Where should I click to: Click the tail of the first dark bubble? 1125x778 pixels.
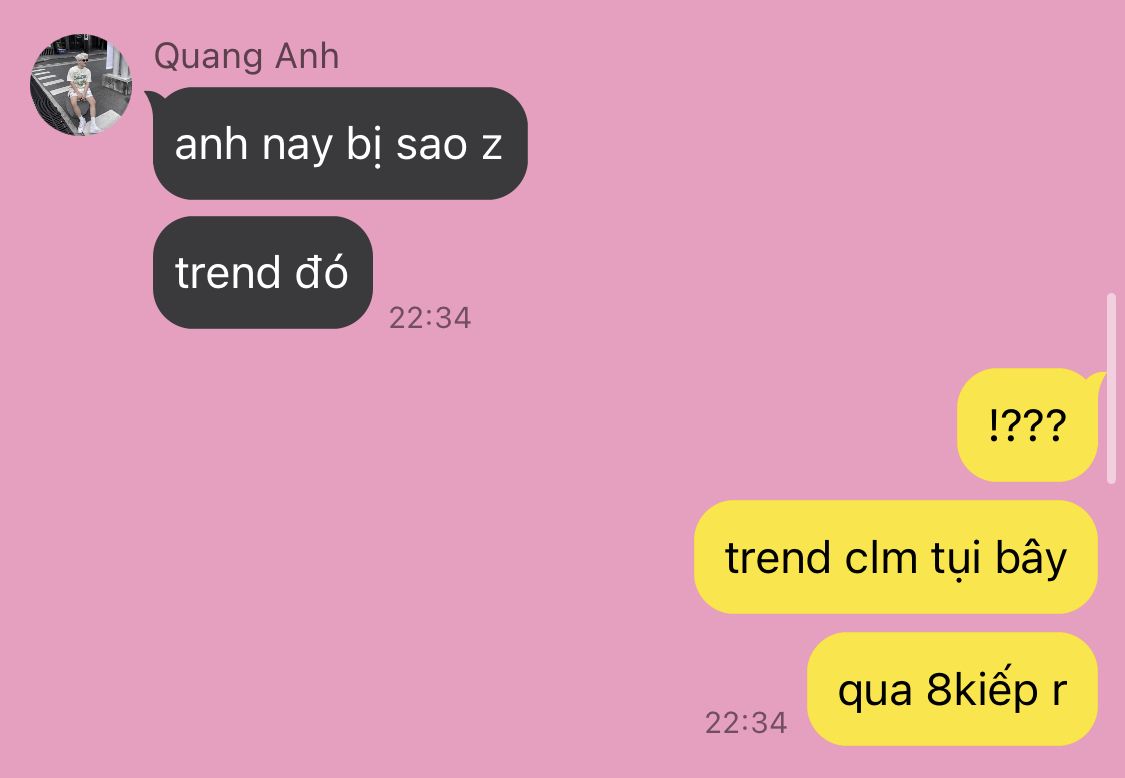pyautogui.click(x=153, y=99)
